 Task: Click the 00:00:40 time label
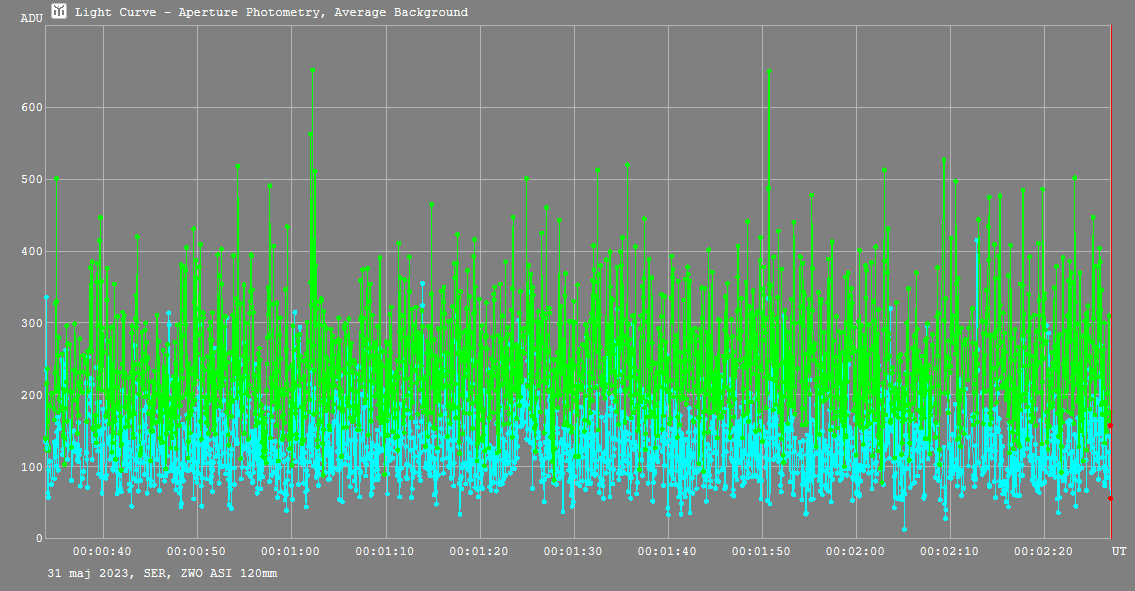(x=102, y=551)
